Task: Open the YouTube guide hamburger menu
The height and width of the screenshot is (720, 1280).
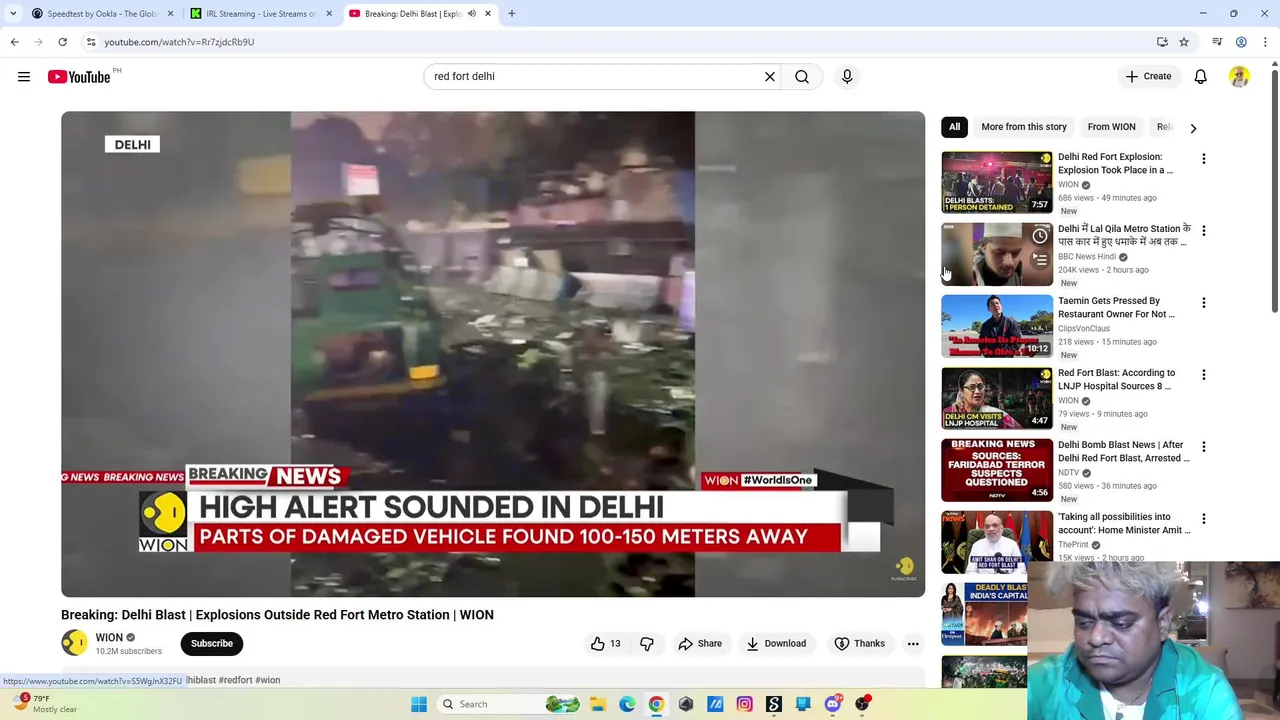Action: pyautogui.click(x=24, y=76)
